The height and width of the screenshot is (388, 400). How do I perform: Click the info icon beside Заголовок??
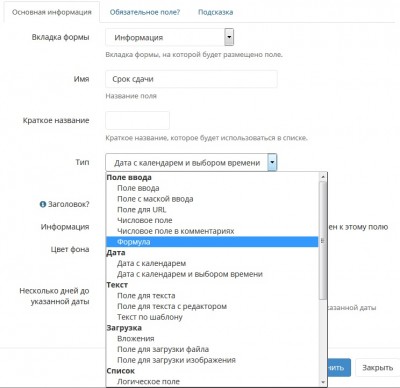point(43,204)
